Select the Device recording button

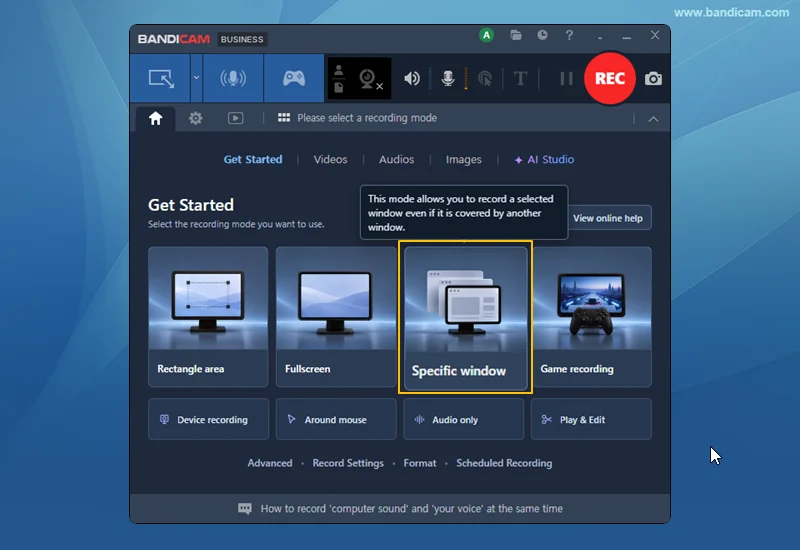(208, 419)
